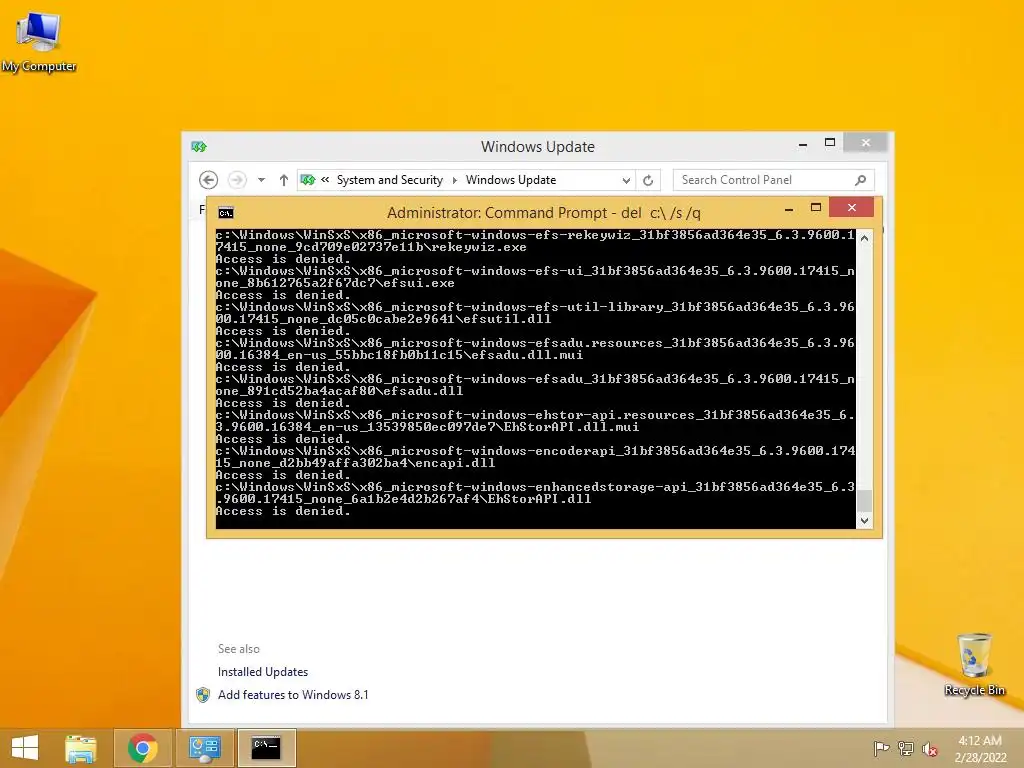Image resolution: width=1024 pixels, height=768 pixels.
Task: Open Add features to Windows 8.1 link
Action: pyautogui.click(x=293, y=695)
